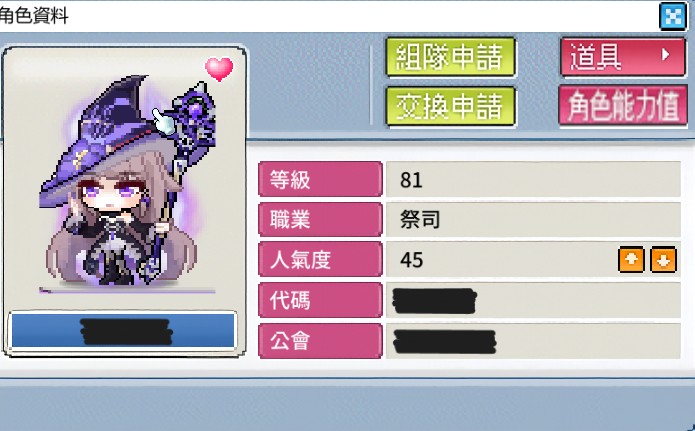The image size is (695, 431).
Task: Click the pink heart icon on portrait
Action: coord(219,69)
